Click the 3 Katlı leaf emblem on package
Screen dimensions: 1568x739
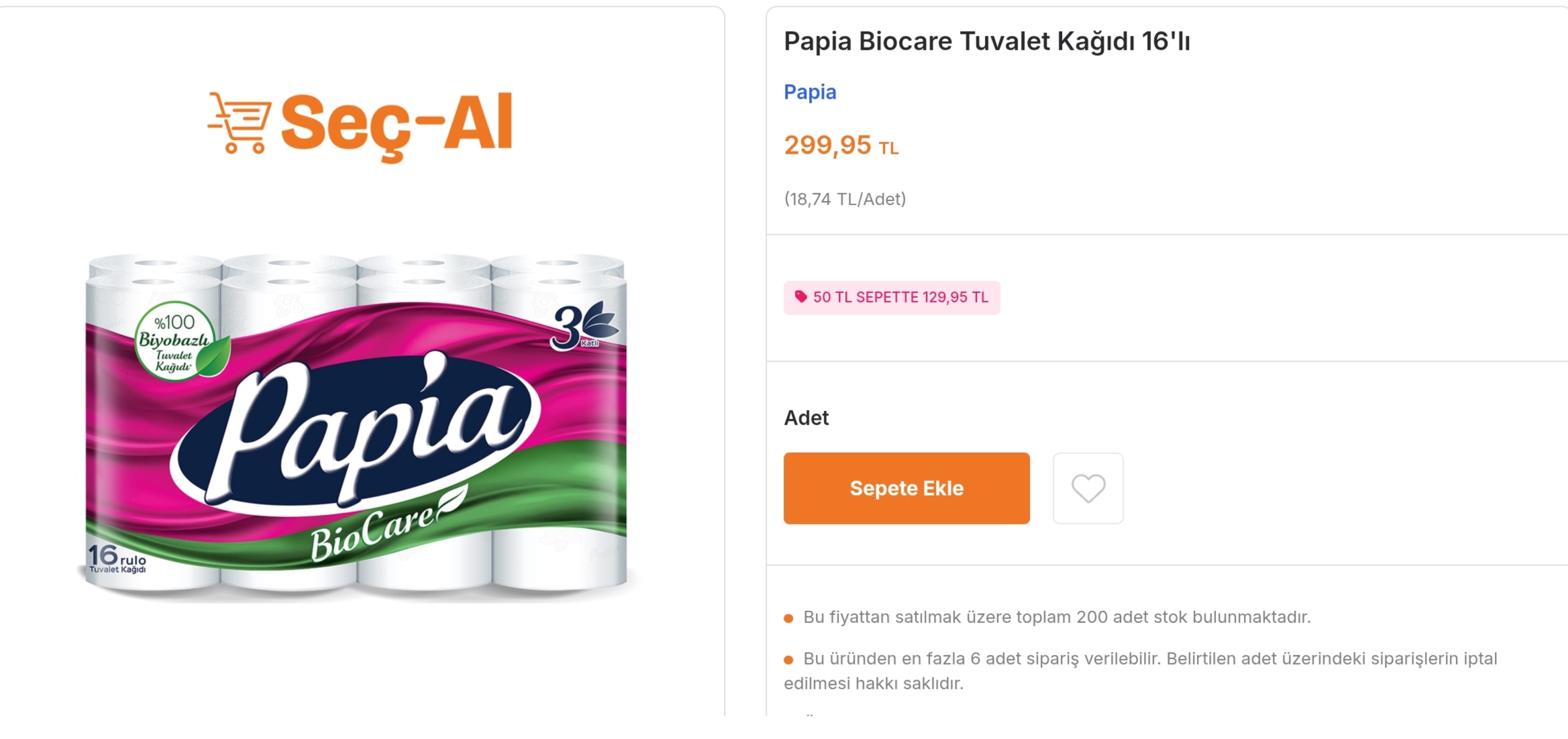click(582, 327)
